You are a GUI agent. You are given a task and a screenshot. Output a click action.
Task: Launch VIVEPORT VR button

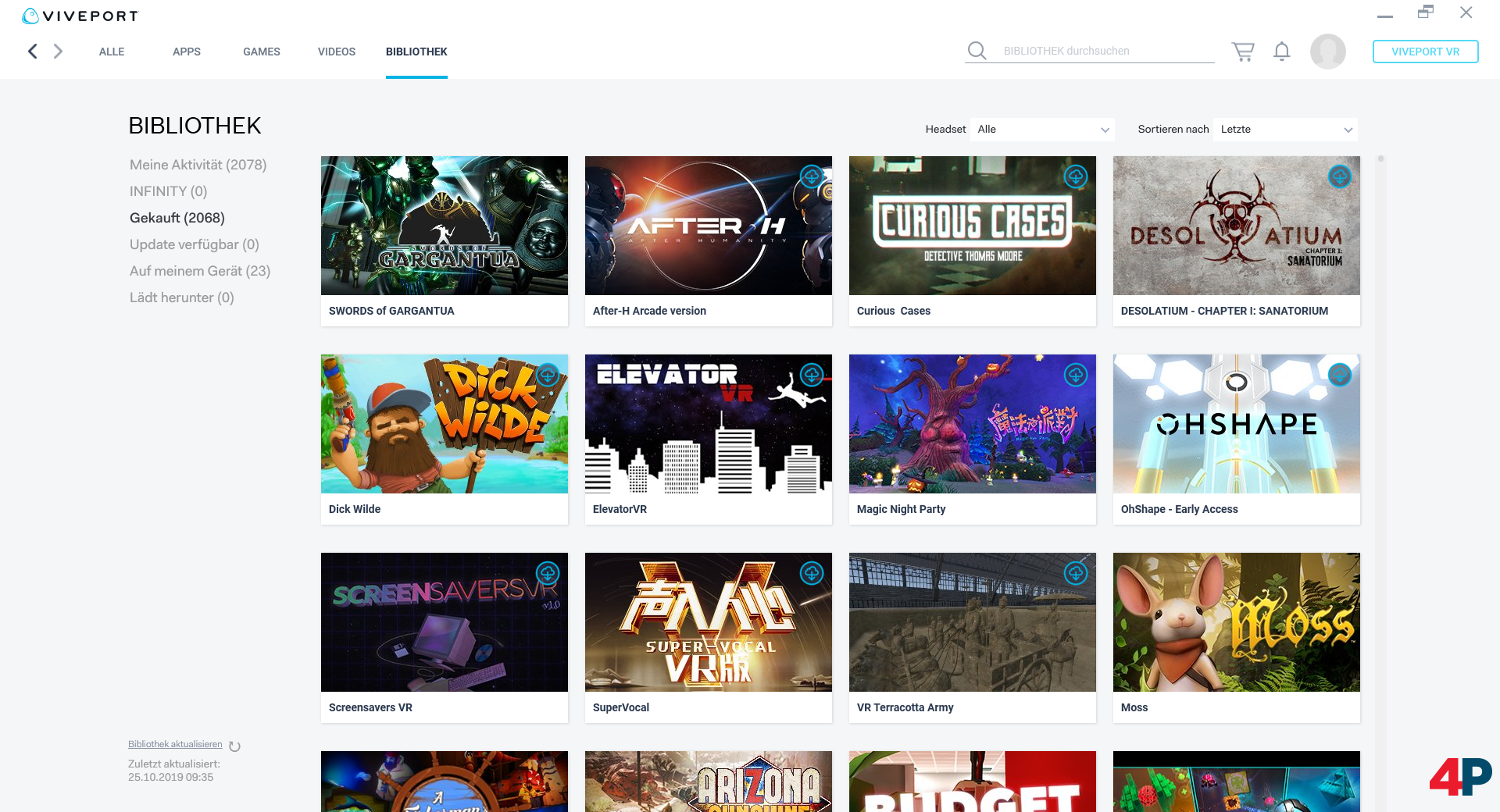1425,52
